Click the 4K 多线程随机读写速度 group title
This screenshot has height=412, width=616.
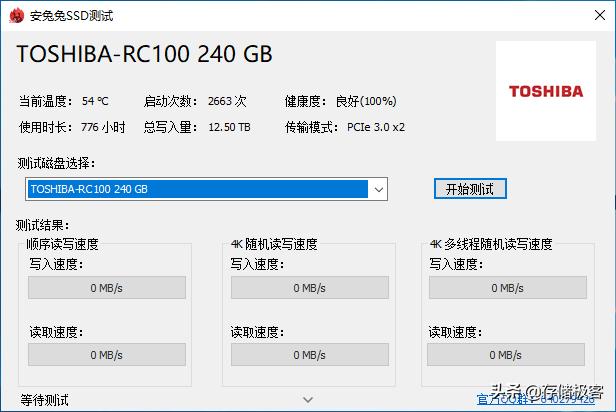coord(491,244)
